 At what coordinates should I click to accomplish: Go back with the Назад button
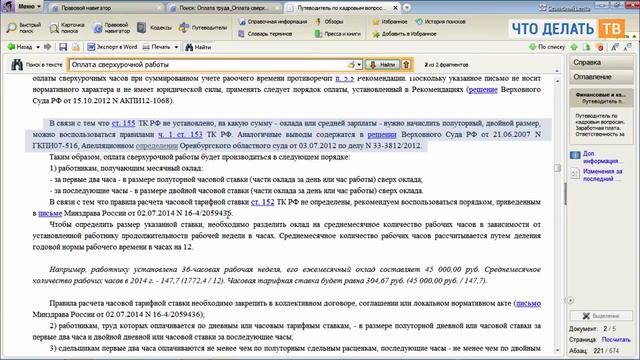tap(20, 47)
